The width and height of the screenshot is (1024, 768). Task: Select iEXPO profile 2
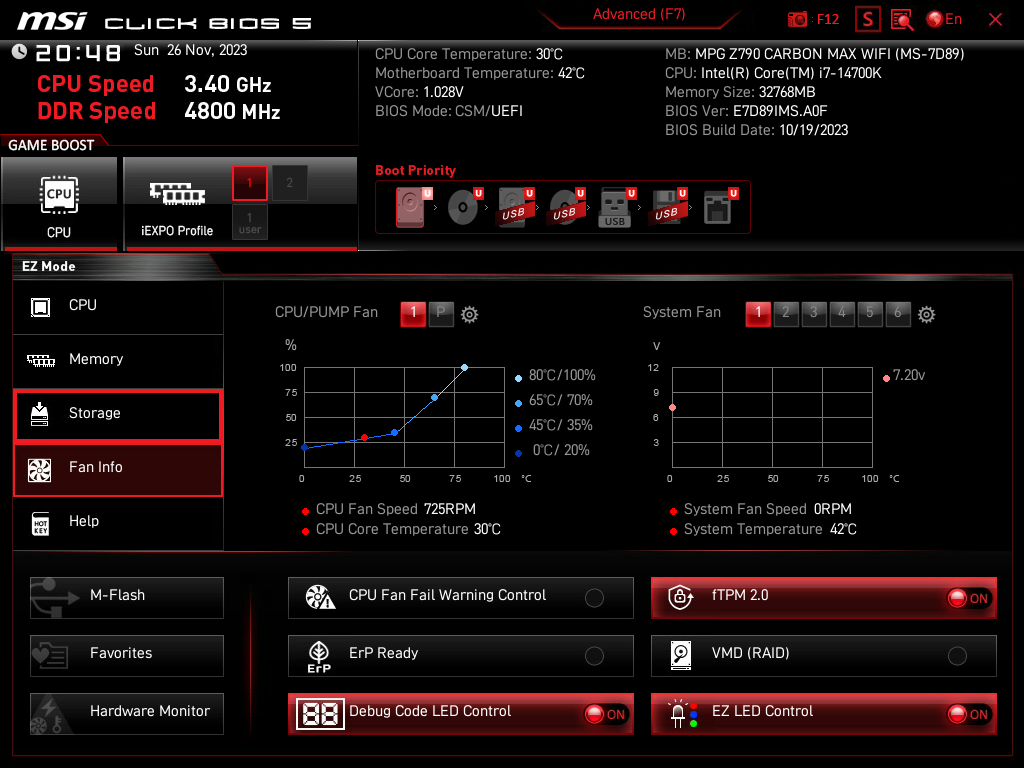(x=289, y=183)
